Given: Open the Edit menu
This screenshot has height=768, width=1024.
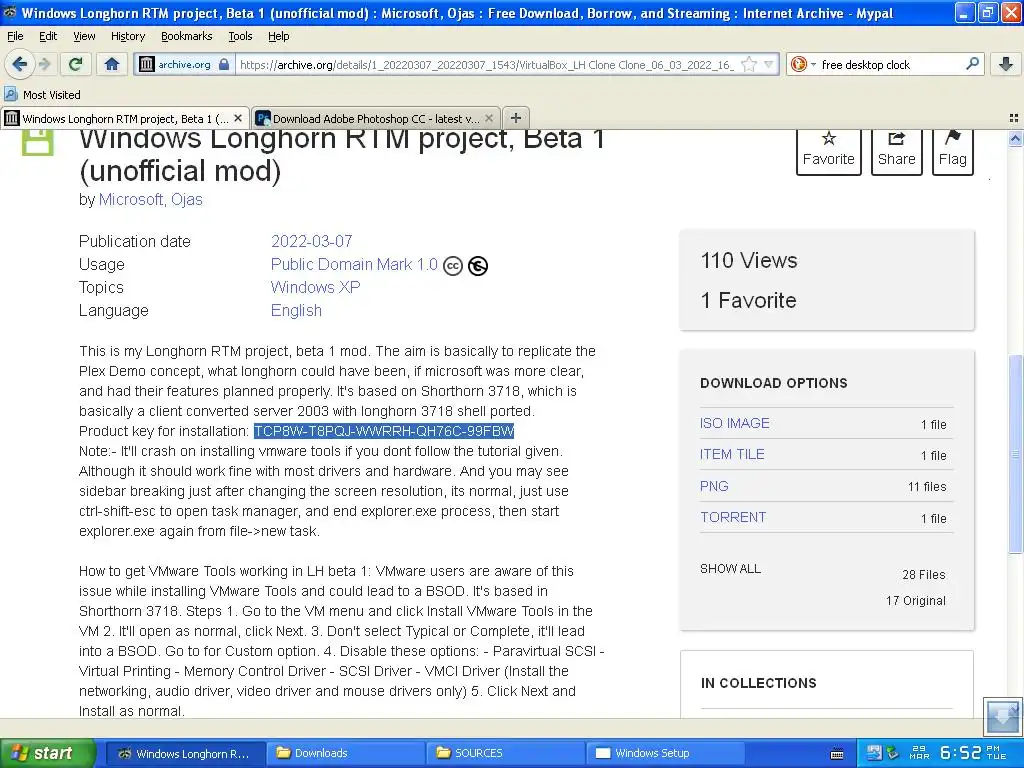Looking at the screenshot, I should tap(48, 36).
